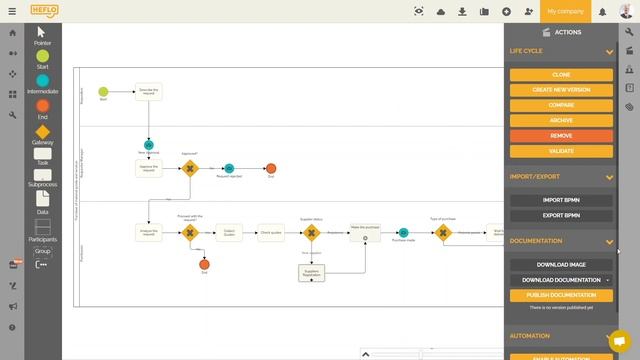Open Download Documentation dropdown arrow
This screenshot has height=360, width=640.
[607, 280]
